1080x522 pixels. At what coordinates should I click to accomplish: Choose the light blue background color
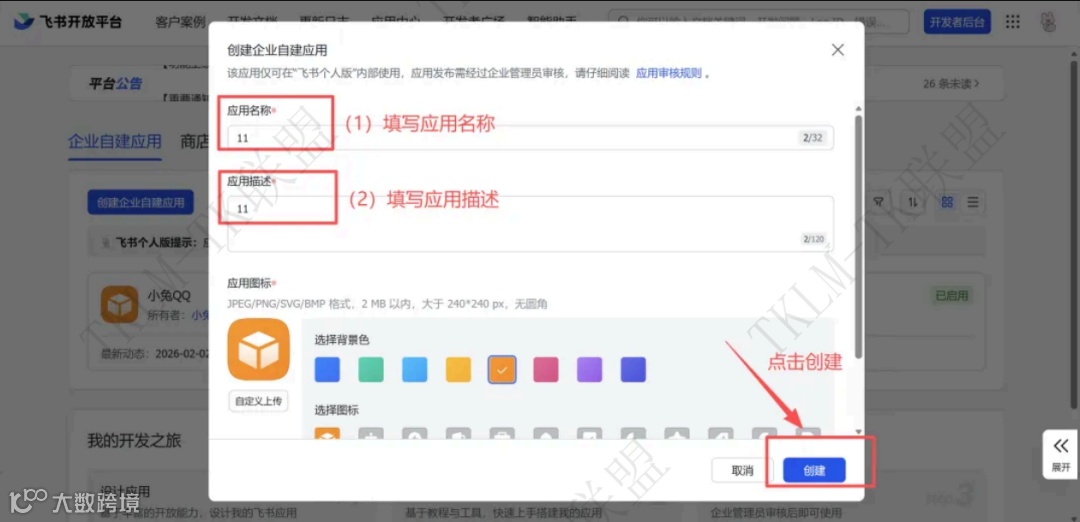point(415,370)
